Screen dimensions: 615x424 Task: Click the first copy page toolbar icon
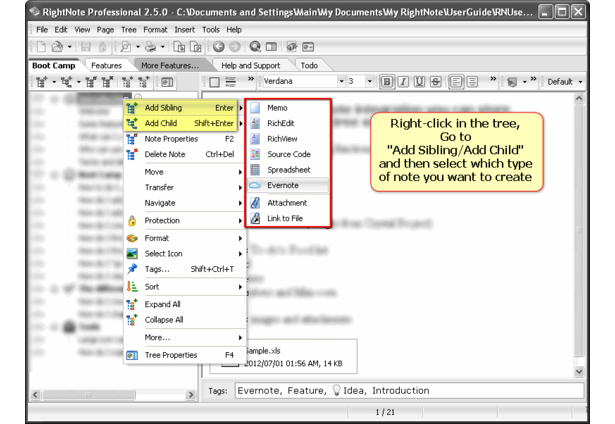(x=179, y=47)
